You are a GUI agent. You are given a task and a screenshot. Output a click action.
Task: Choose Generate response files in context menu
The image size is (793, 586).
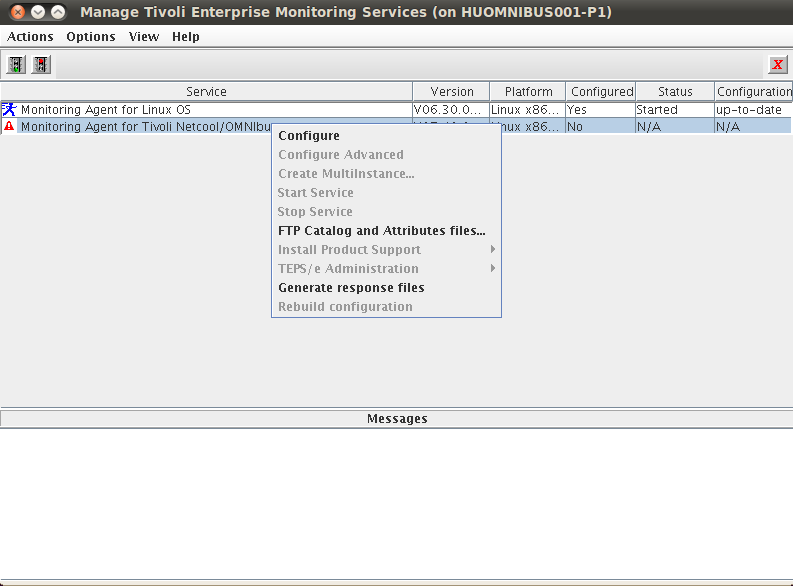click(x=386, y=288)
